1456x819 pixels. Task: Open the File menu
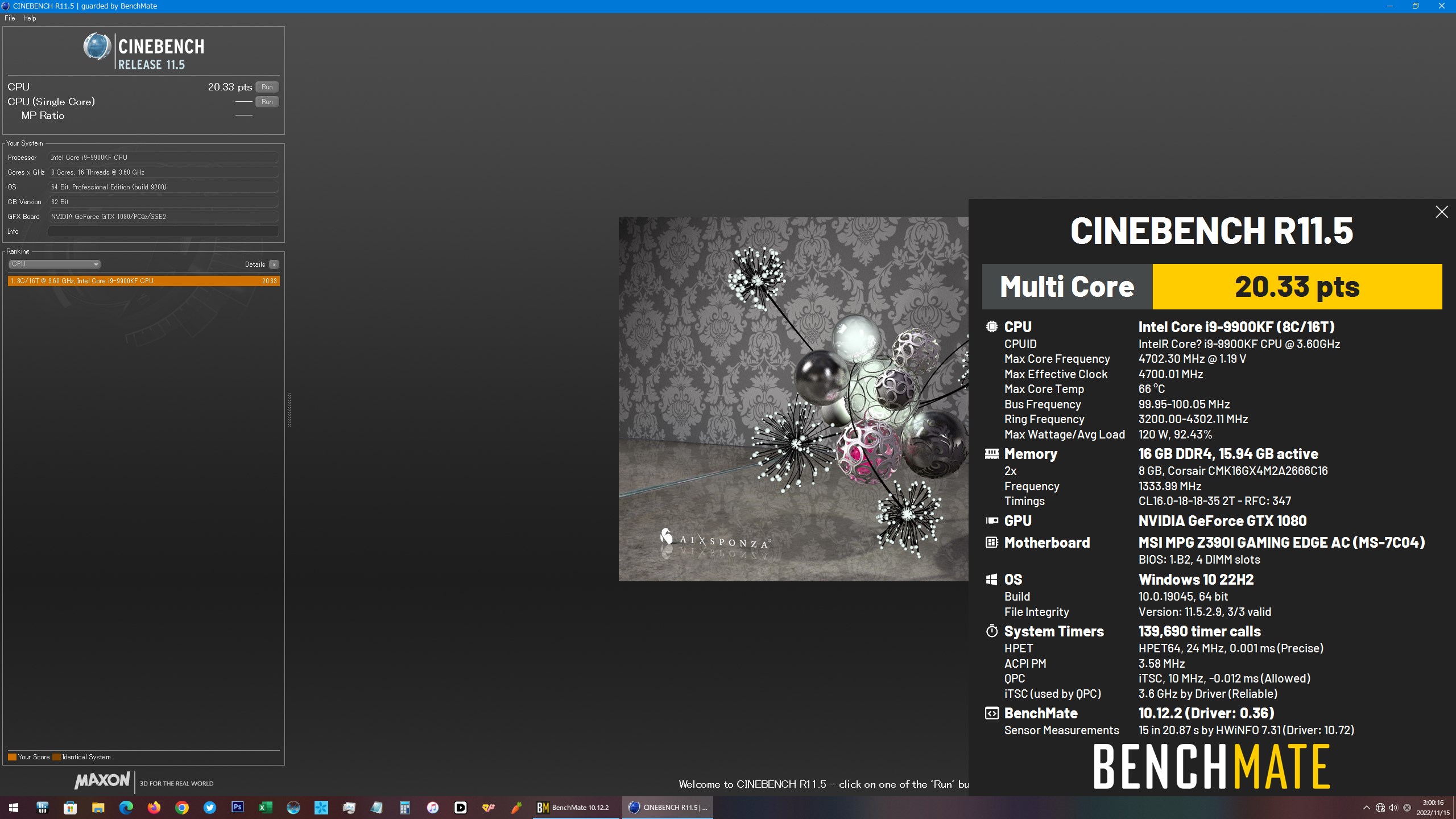pos(10,18)
